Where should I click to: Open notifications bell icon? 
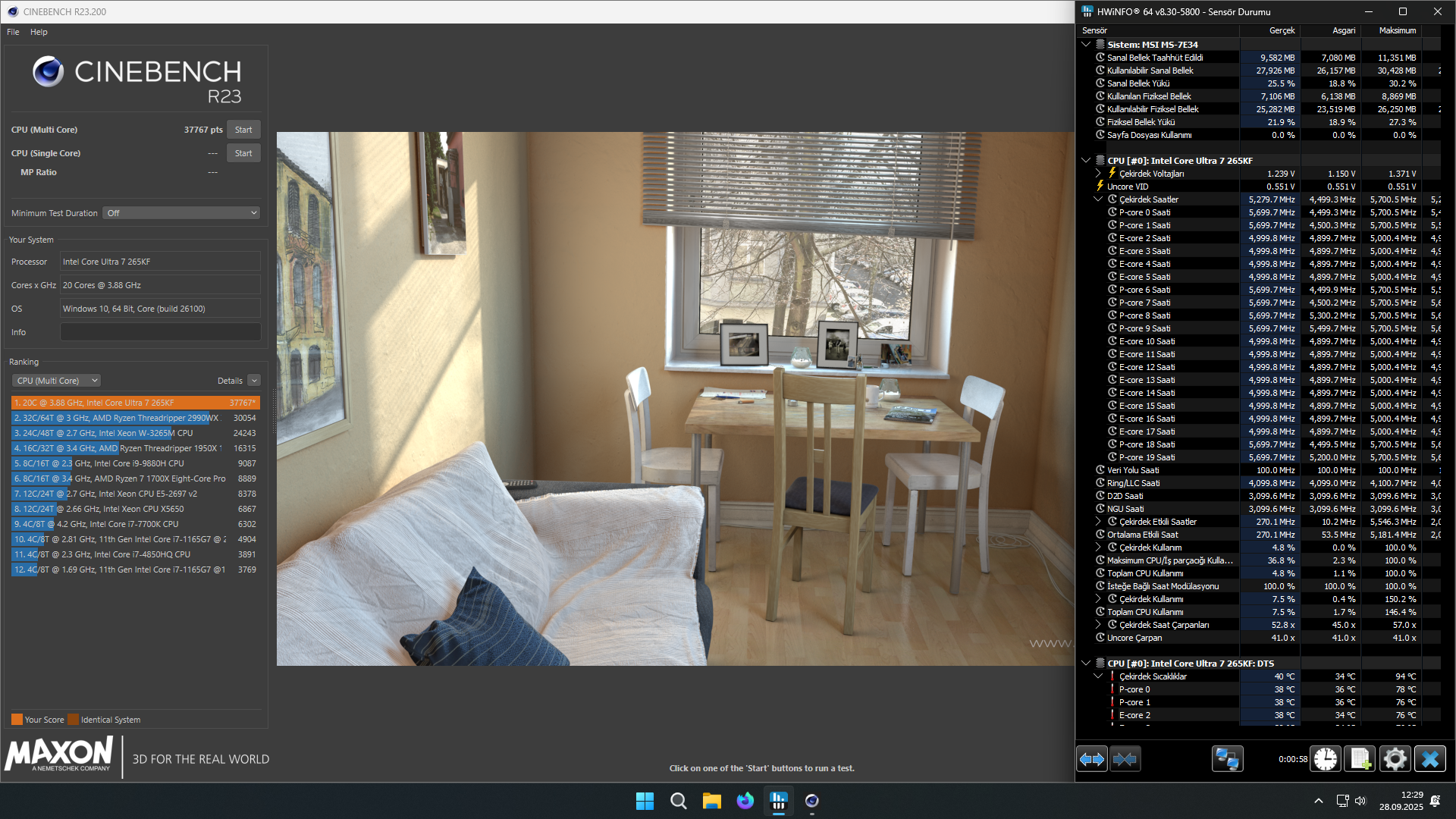point(1436,801)
